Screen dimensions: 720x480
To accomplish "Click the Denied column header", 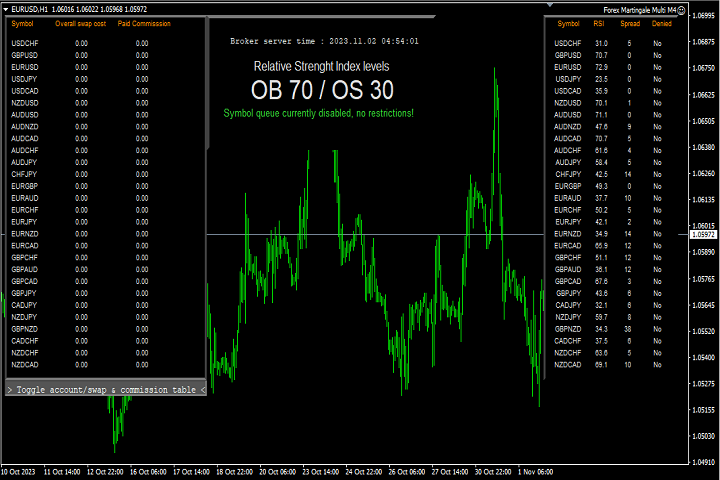I will pos(662,23).
